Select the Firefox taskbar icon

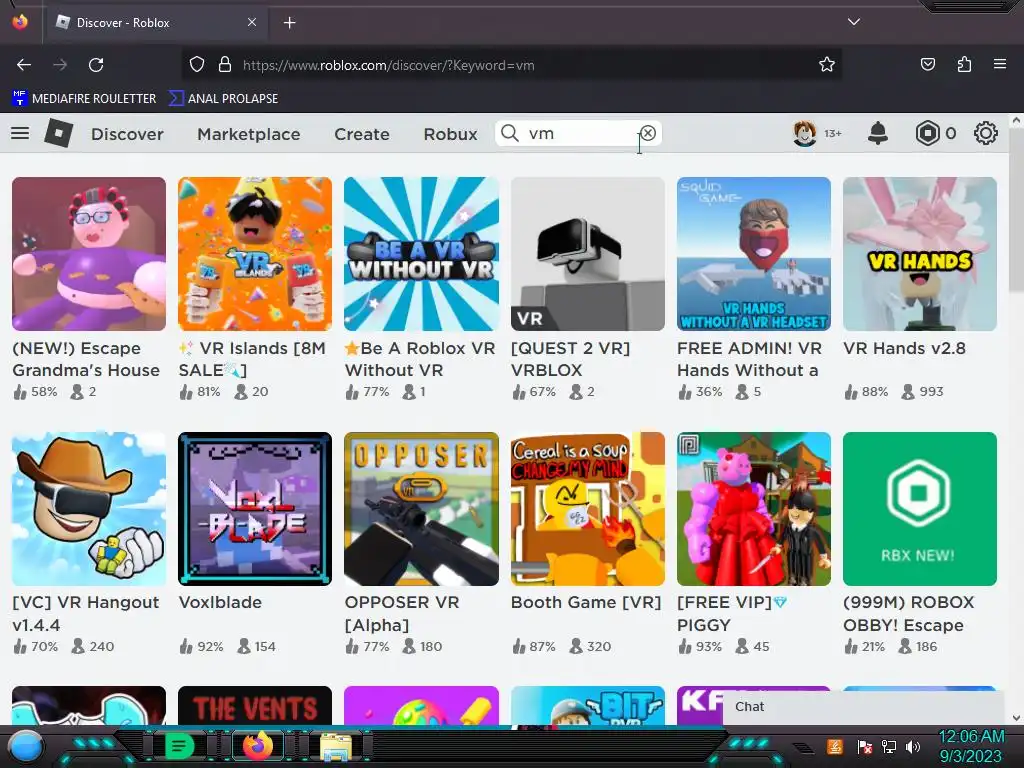257,746
